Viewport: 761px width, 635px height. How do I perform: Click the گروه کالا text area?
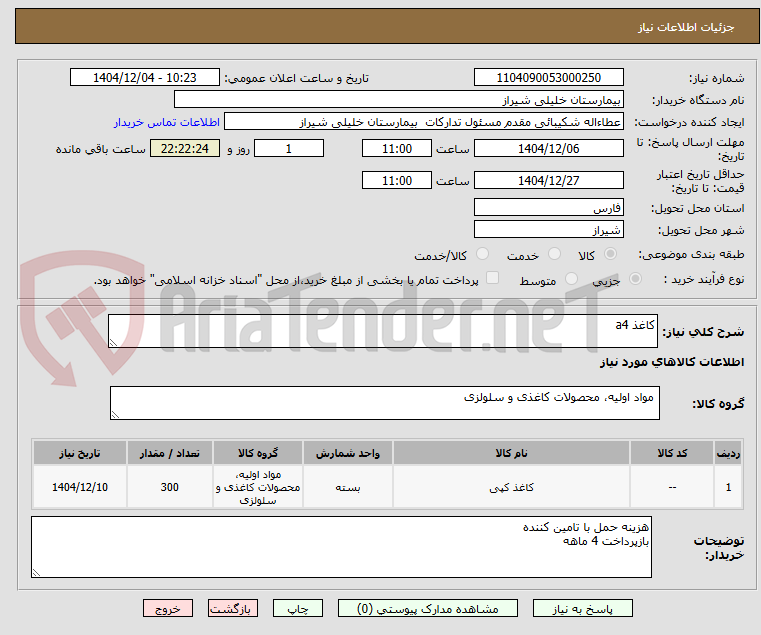384,403
